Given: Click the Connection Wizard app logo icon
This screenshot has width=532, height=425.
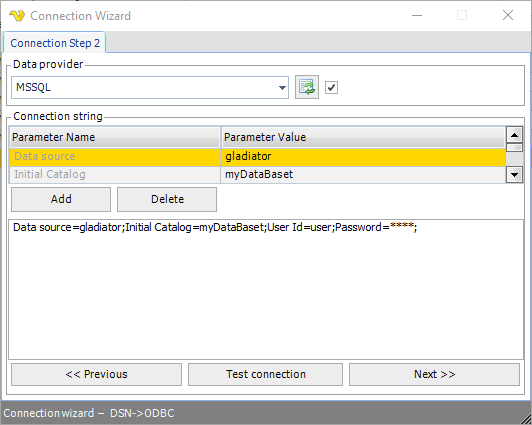Looking at the screenshot, I should (17, 16).
